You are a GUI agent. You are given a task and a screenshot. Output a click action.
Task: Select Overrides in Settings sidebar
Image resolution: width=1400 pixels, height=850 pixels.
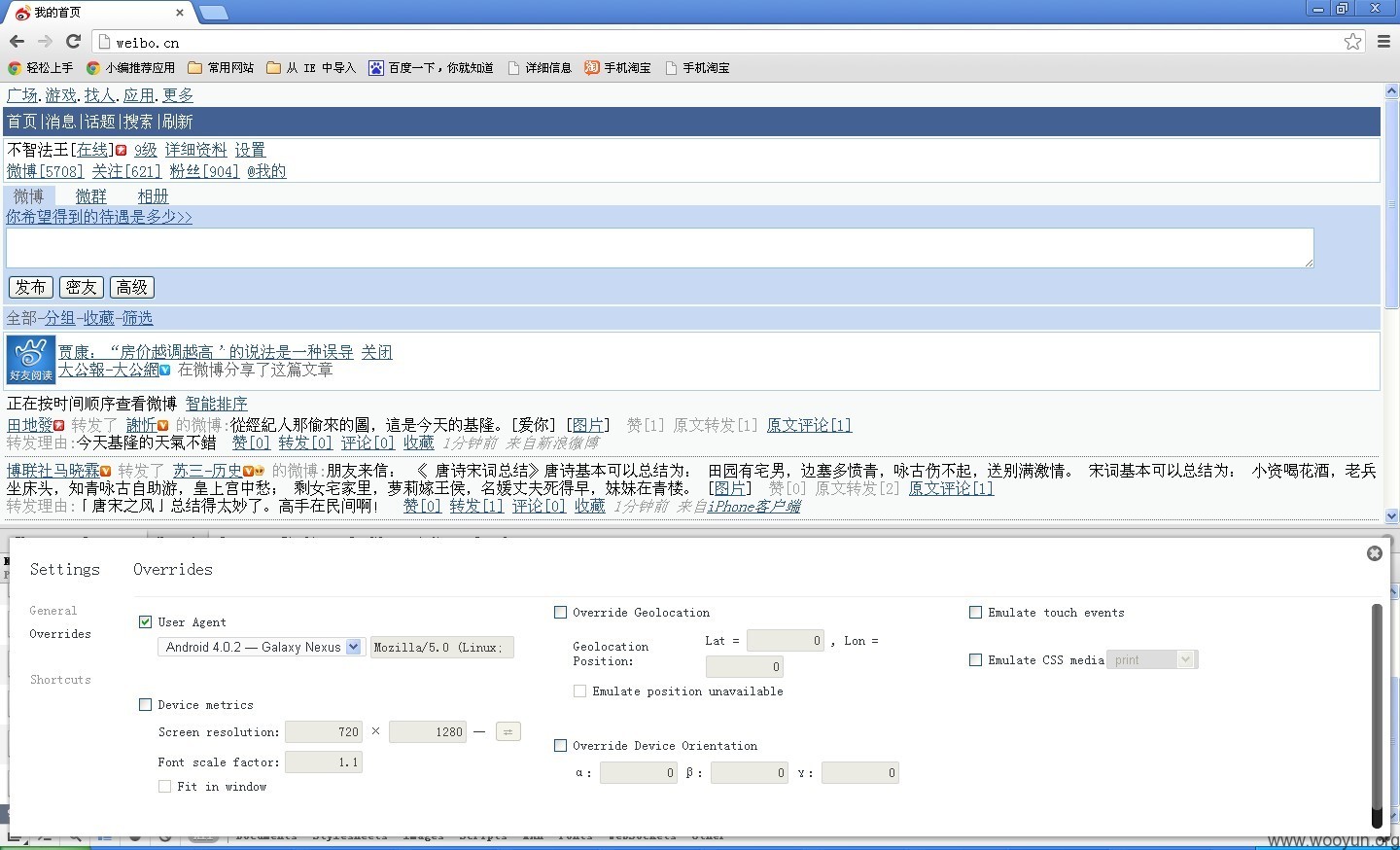tap(60, 633)
